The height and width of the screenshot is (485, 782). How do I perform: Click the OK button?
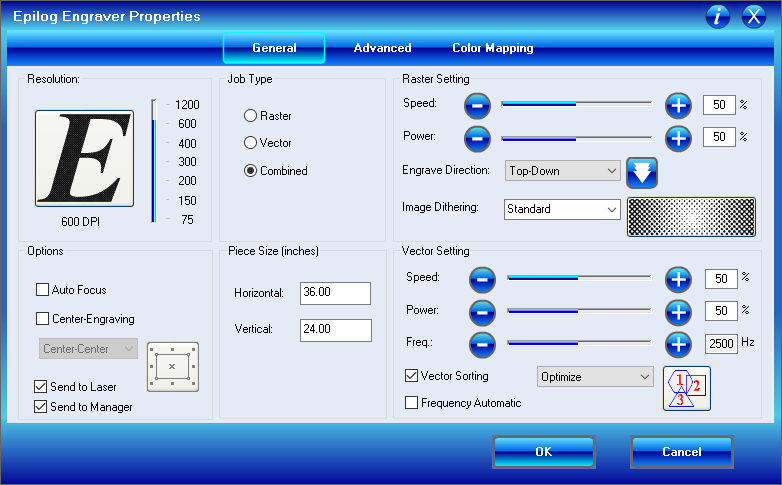[544, 452]
